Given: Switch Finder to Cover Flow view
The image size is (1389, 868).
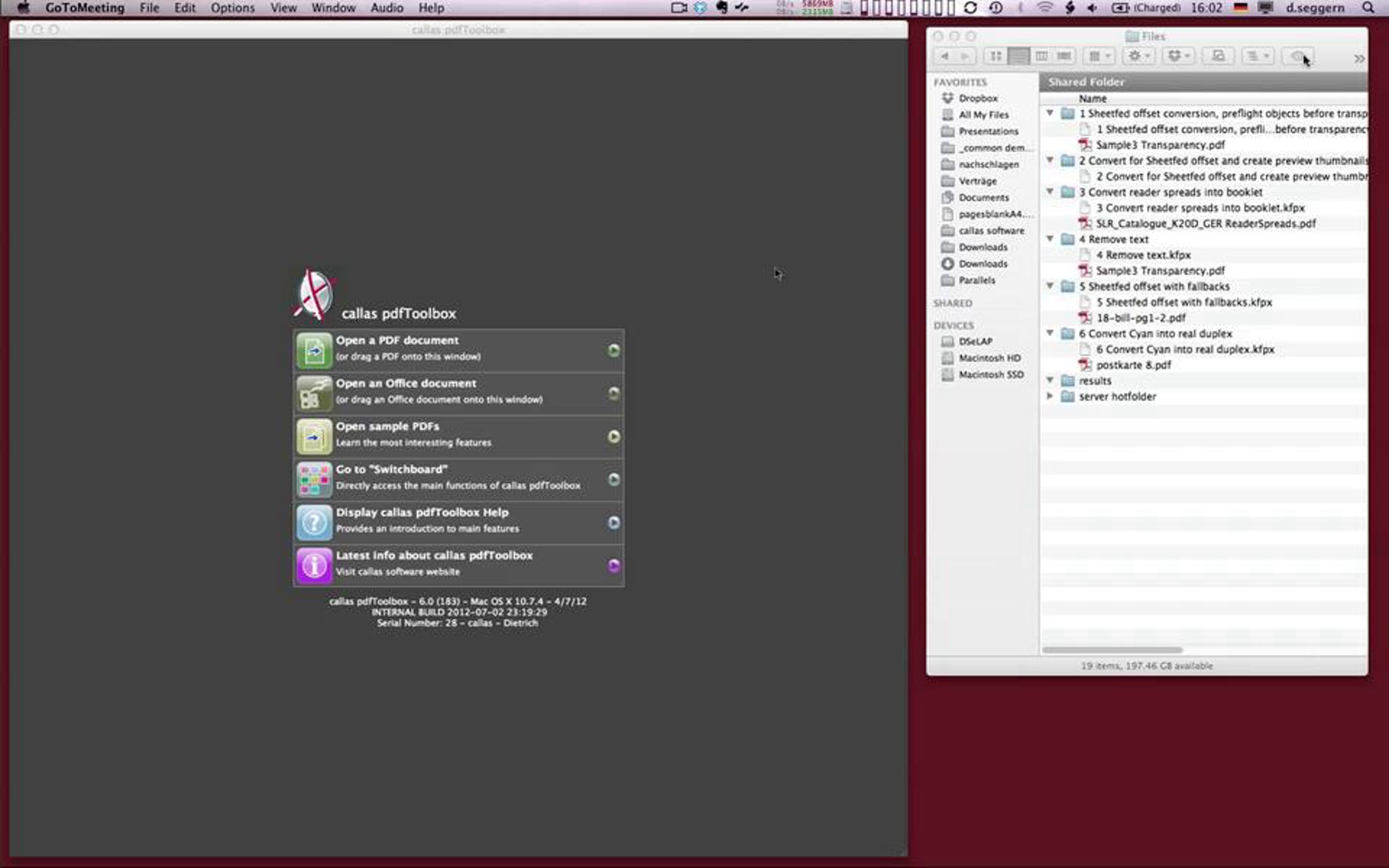Looking at the screenshot, I should tap(1064, 56).
